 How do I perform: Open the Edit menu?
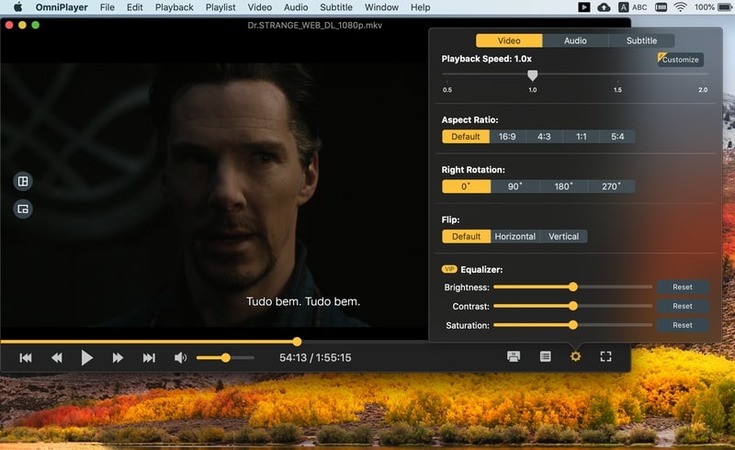pos(135,7)
